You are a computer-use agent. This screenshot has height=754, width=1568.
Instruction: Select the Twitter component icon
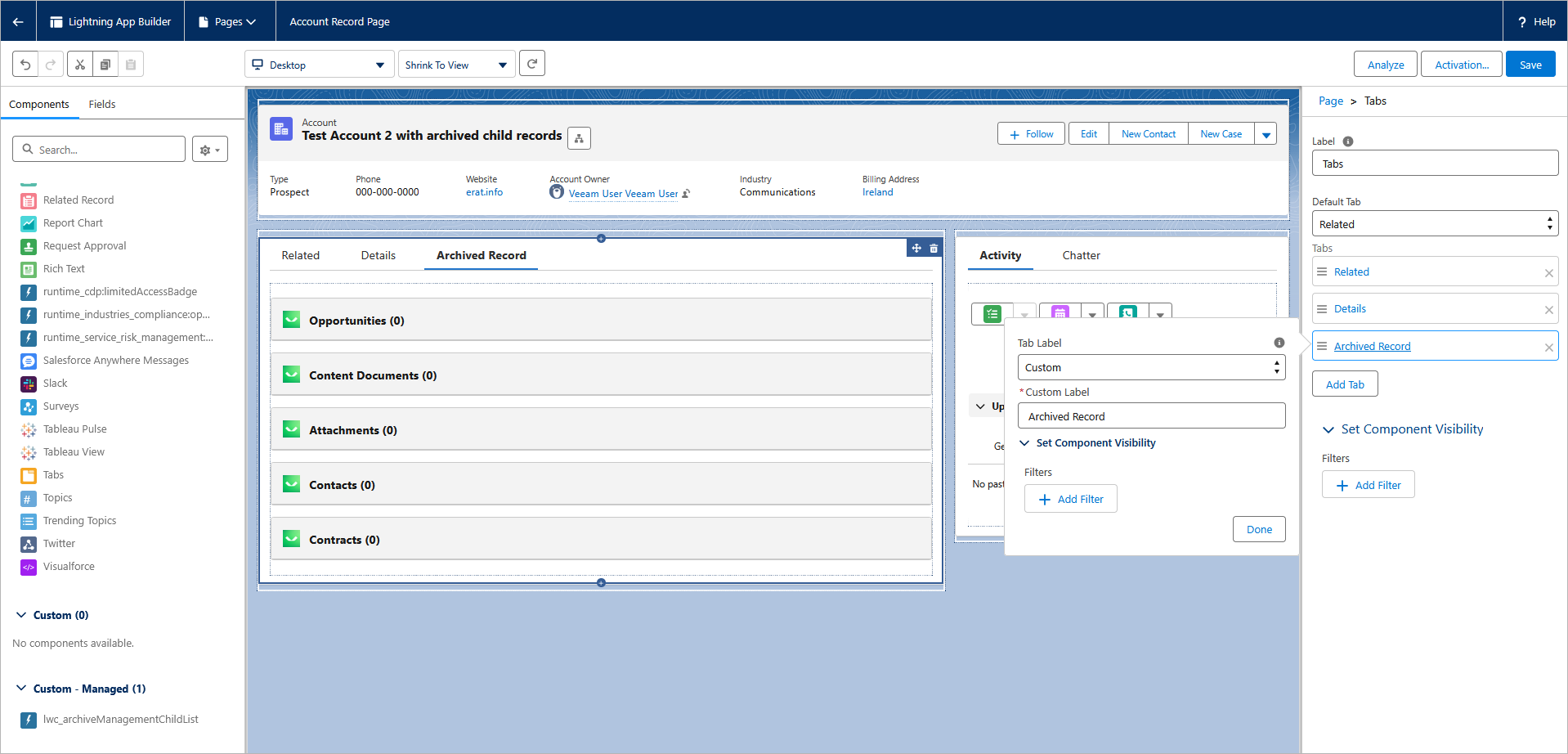[x=29, y=544]
